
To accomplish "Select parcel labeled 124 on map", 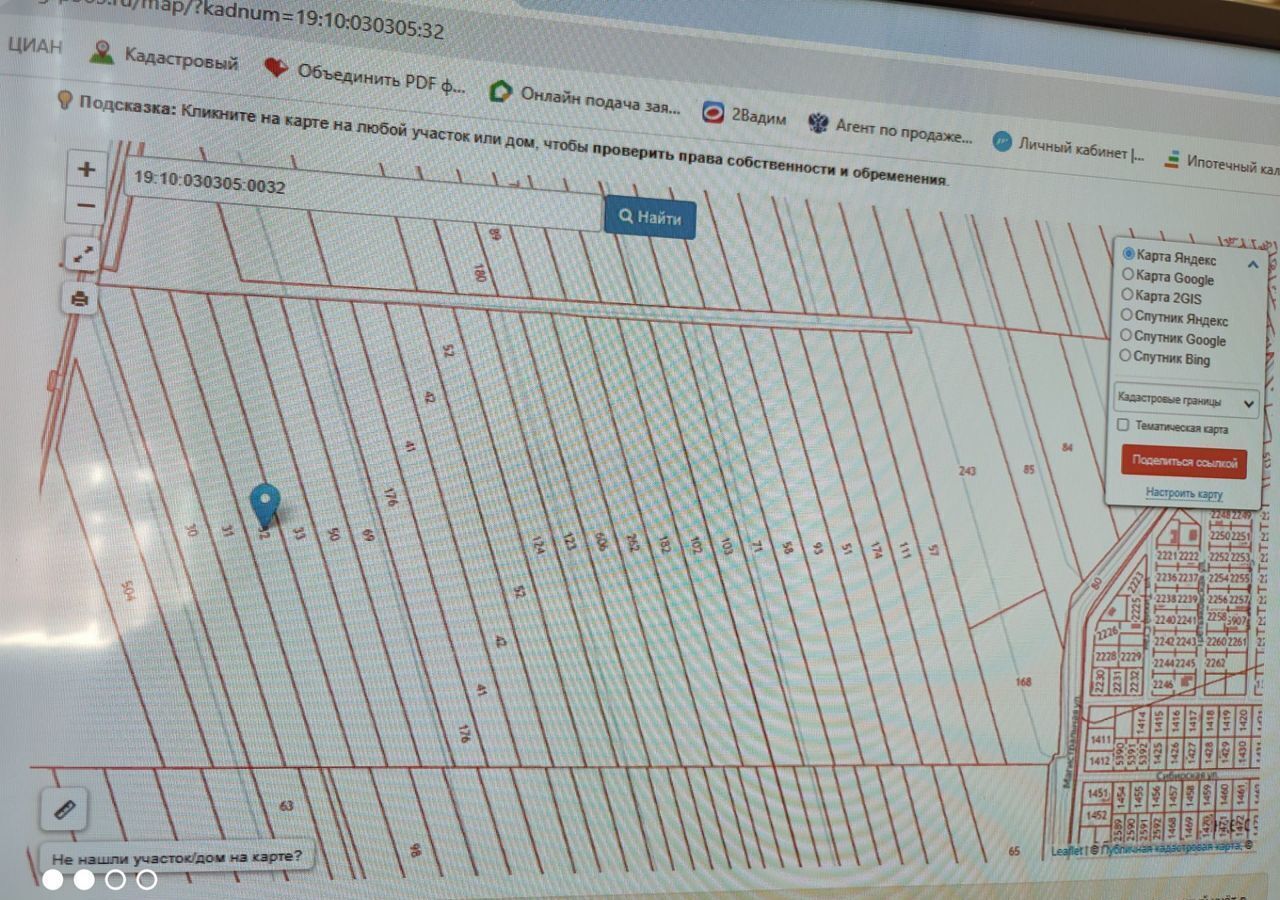I will coord(538,545).
